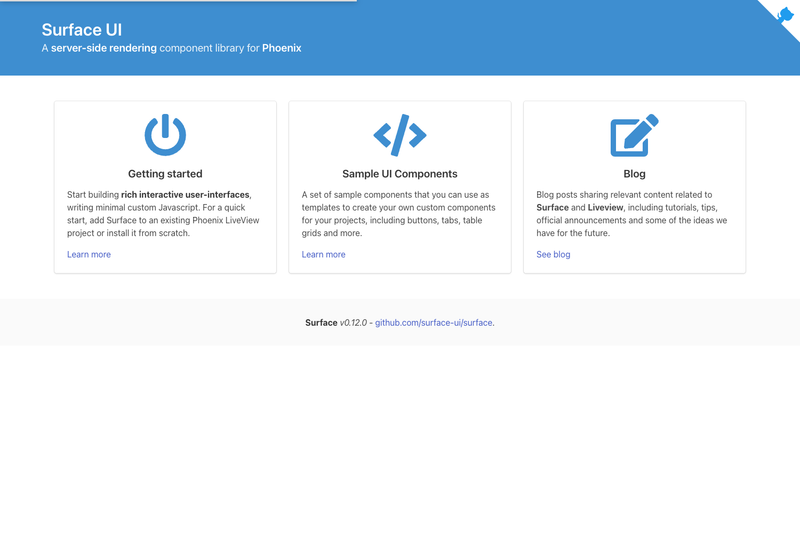Click the Getting started power icon

165,135
